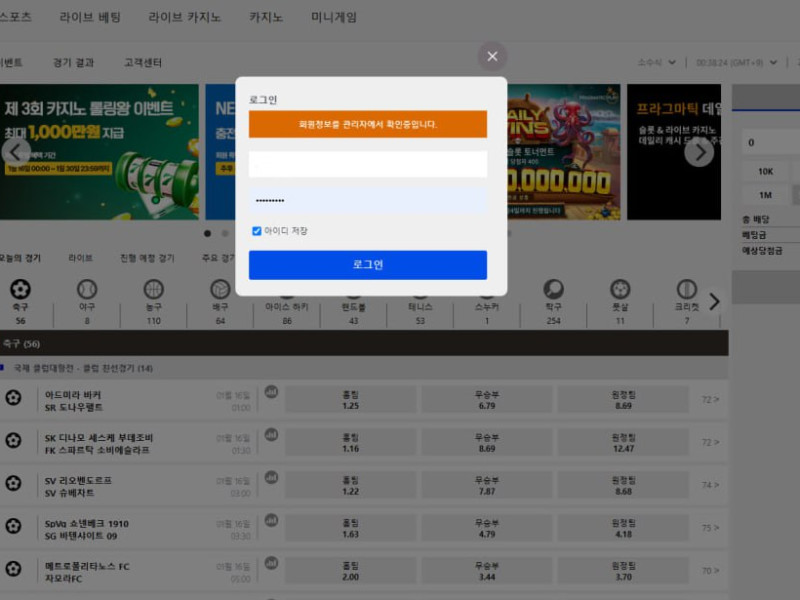Click the next arrow on the banner carousel

tap(699, 152)
